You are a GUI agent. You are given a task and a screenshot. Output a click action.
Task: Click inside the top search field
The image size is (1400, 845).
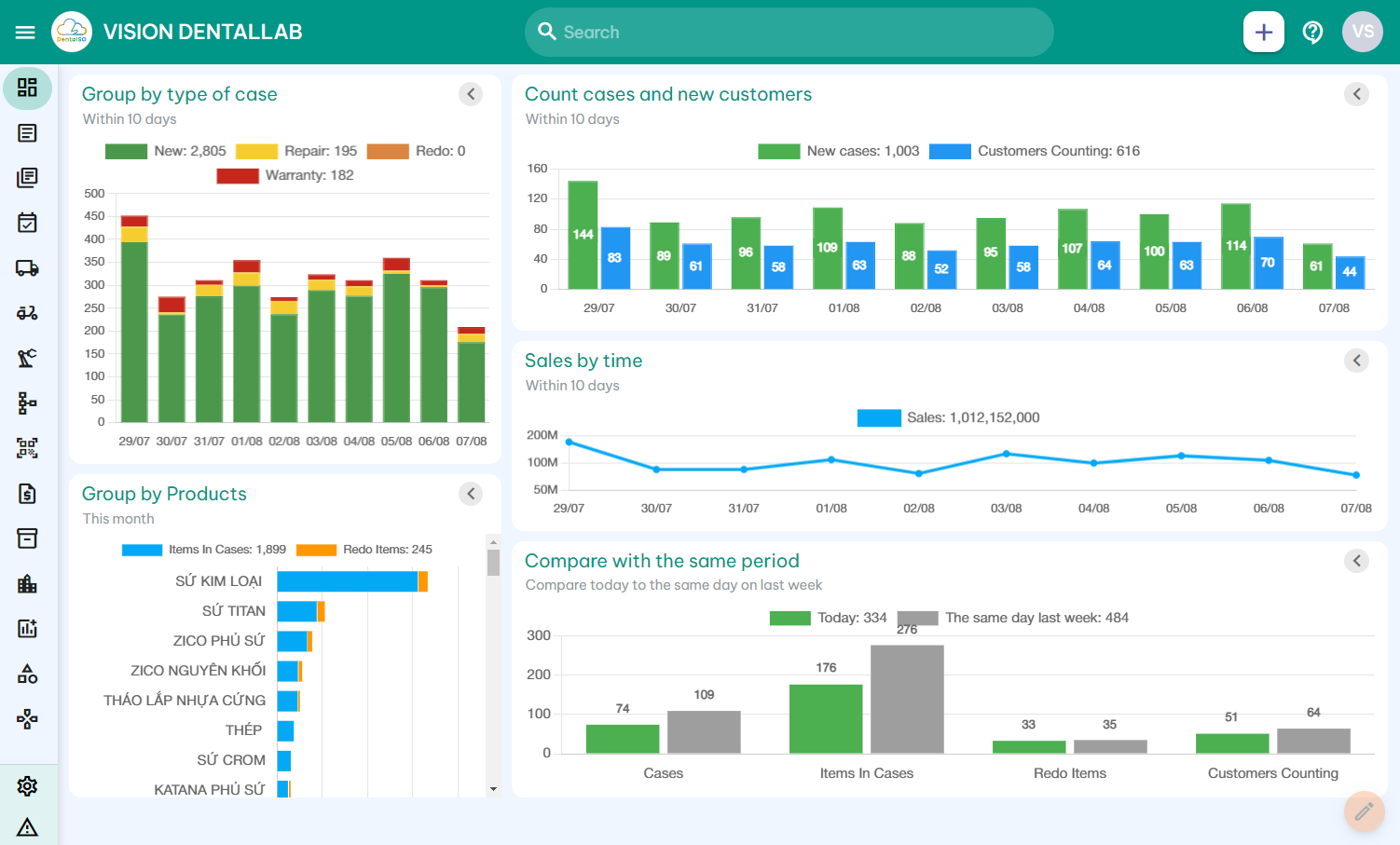789,31
